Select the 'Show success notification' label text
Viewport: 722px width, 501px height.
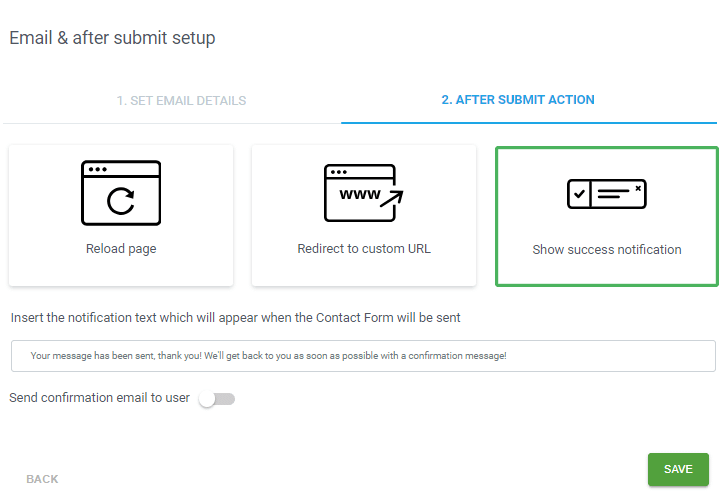click(607, 250)
